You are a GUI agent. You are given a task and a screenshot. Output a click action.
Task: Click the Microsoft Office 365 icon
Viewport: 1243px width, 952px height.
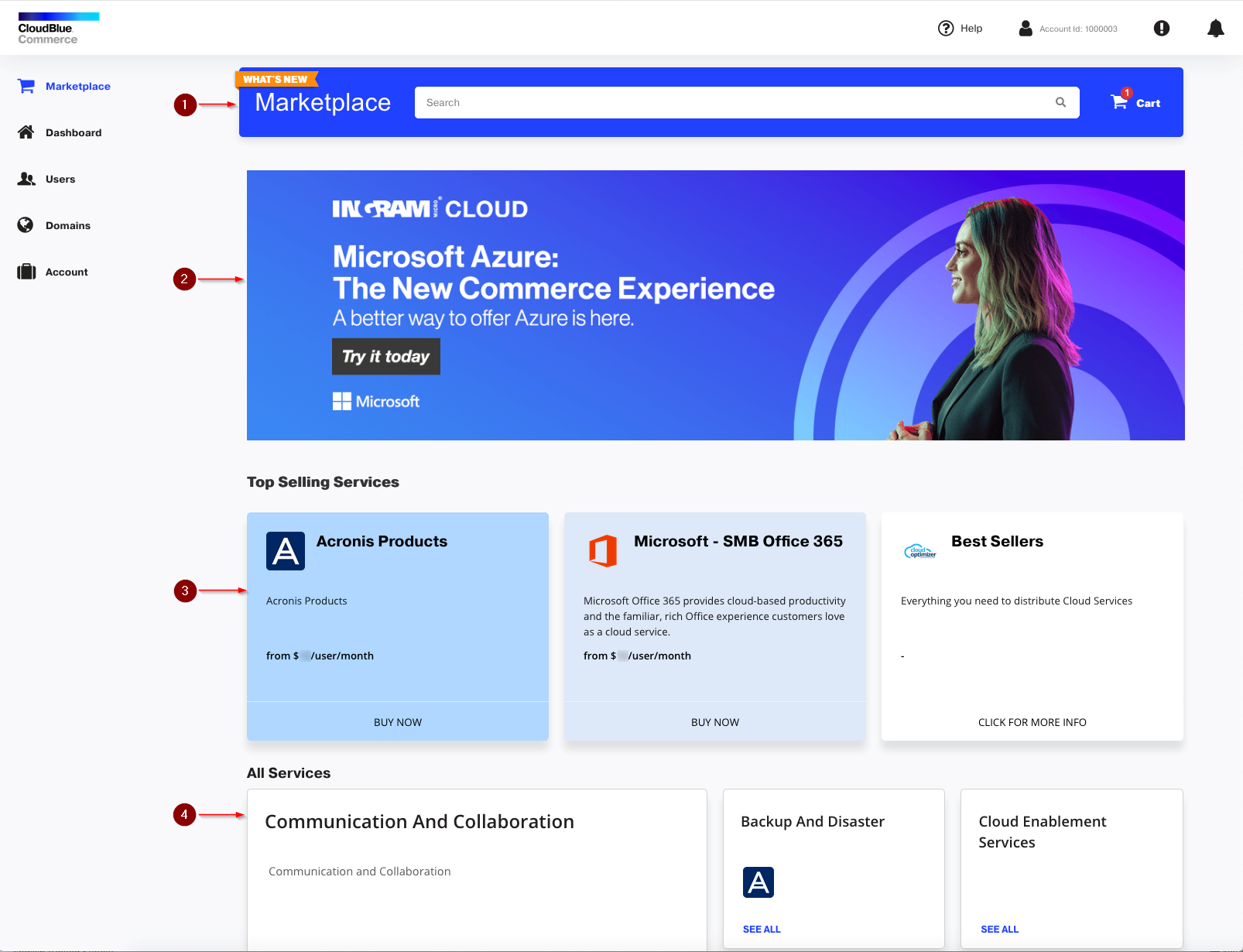(603, 550)
